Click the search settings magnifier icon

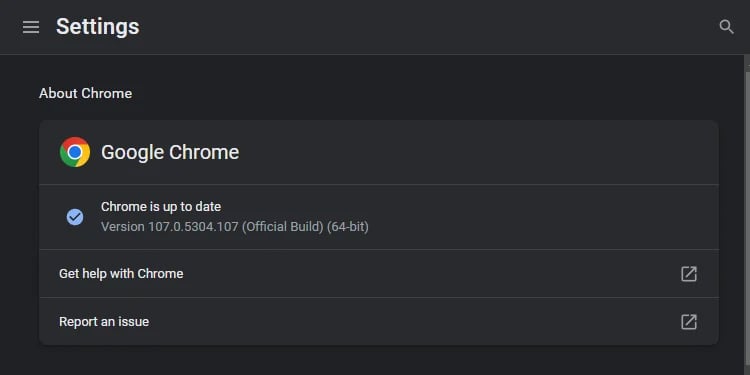pyautogui.click(x=726, y=27)
